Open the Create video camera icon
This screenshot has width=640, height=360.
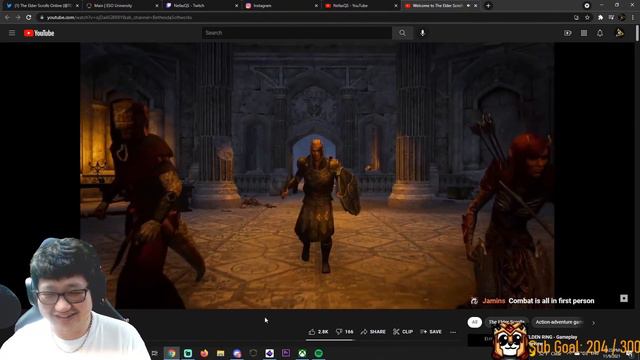point(568,33)
